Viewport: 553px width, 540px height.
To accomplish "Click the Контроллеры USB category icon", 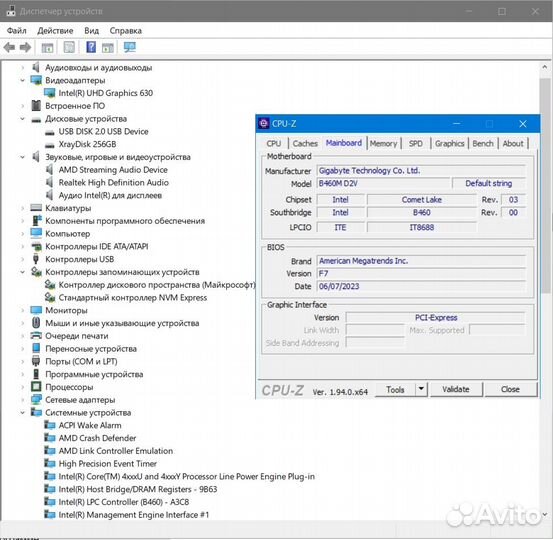I will point(36,259).
